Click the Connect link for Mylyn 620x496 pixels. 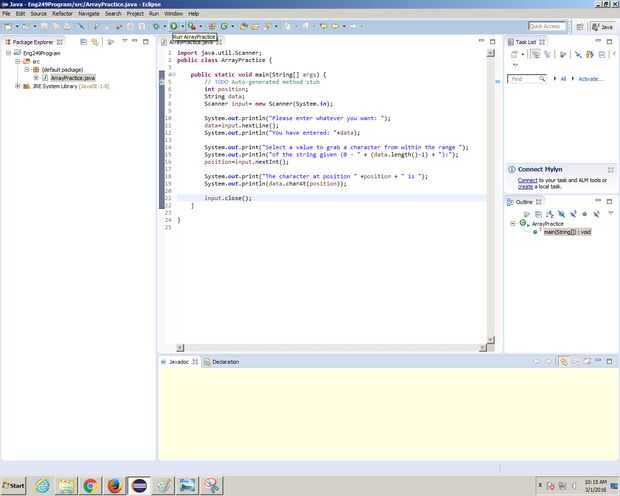click(528, 180)
